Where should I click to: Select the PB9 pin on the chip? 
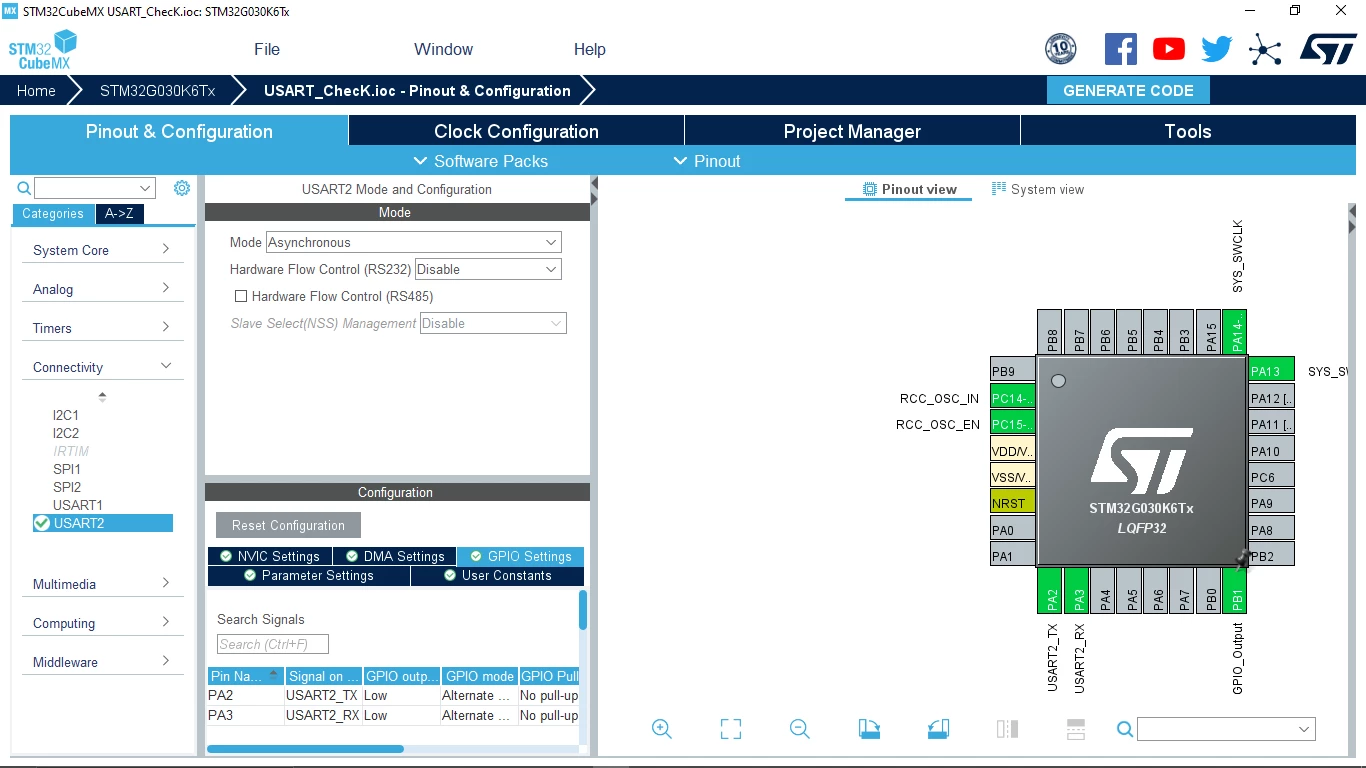point(1013,370)
